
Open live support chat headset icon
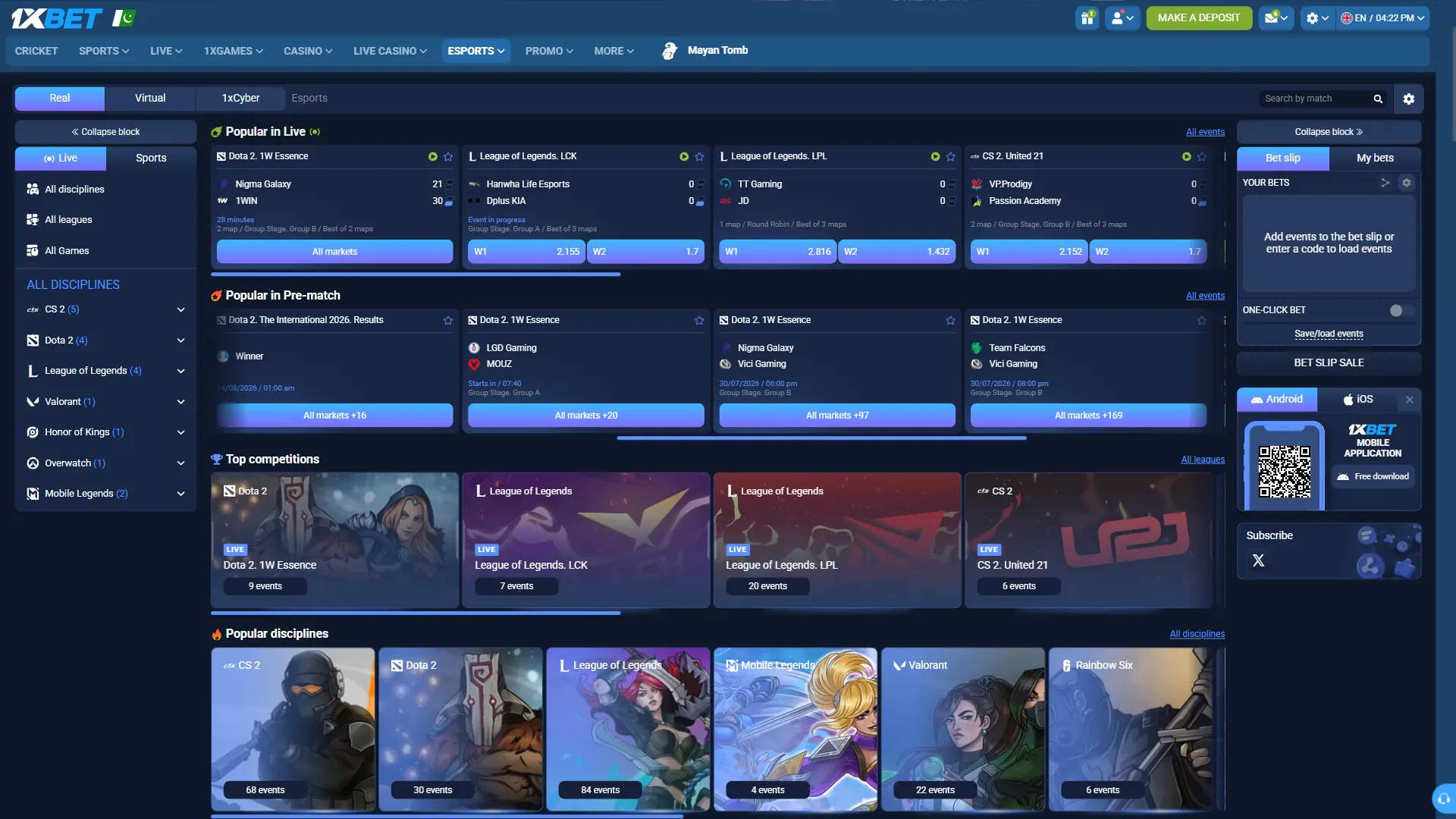(1443, 799)
